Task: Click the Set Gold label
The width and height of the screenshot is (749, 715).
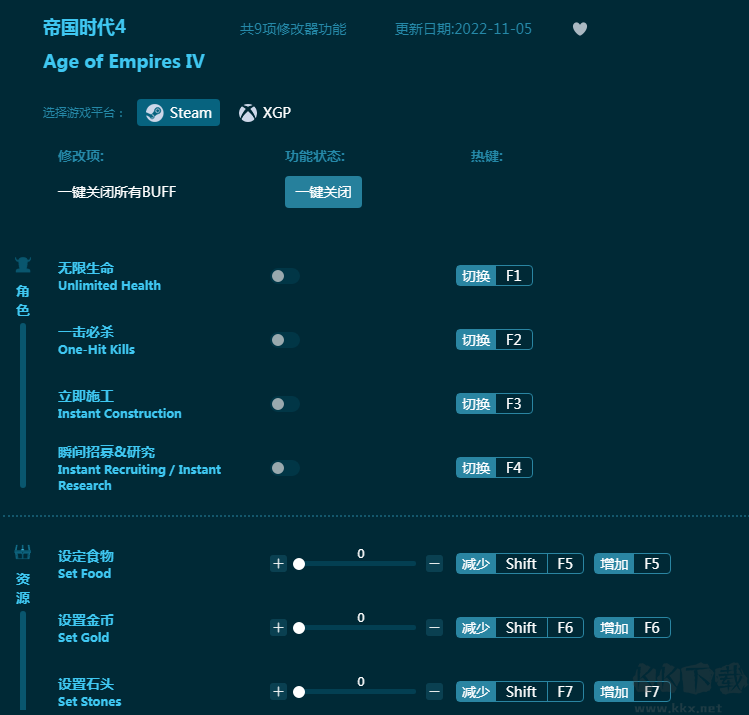Action: point(84,638)
